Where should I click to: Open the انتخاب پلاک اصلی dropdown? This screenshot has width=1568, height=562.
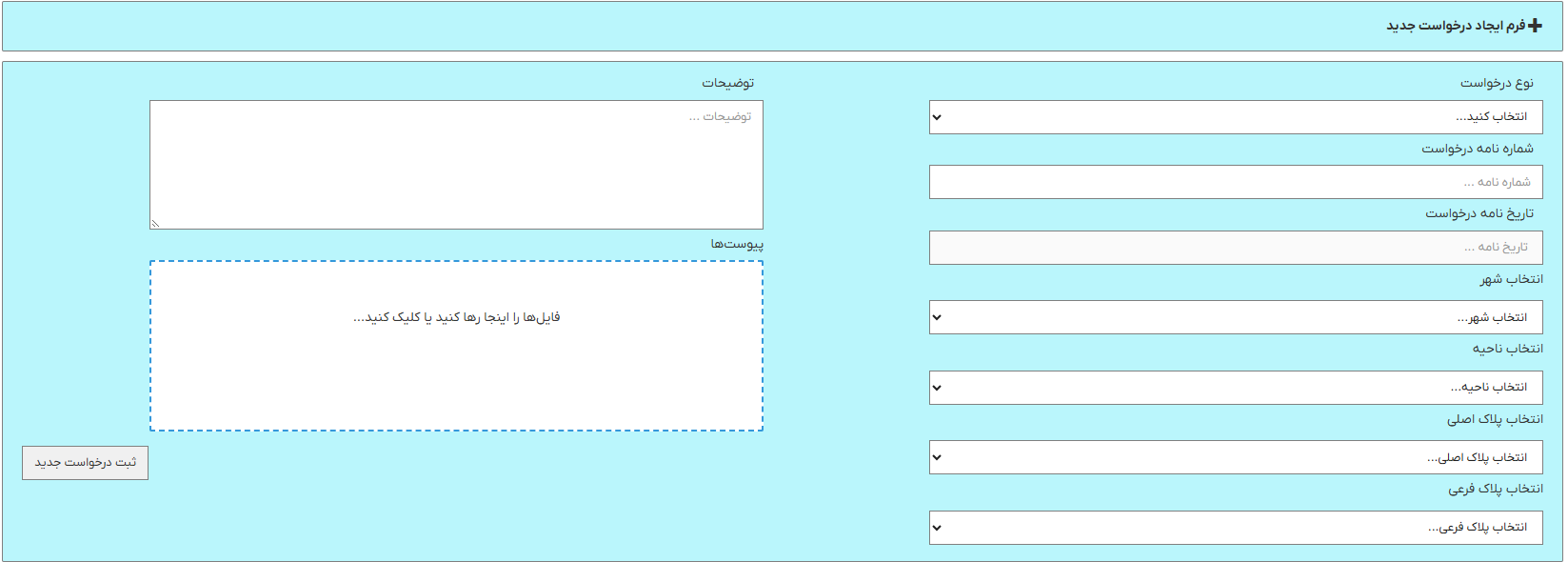click(x=1236, y=457)
